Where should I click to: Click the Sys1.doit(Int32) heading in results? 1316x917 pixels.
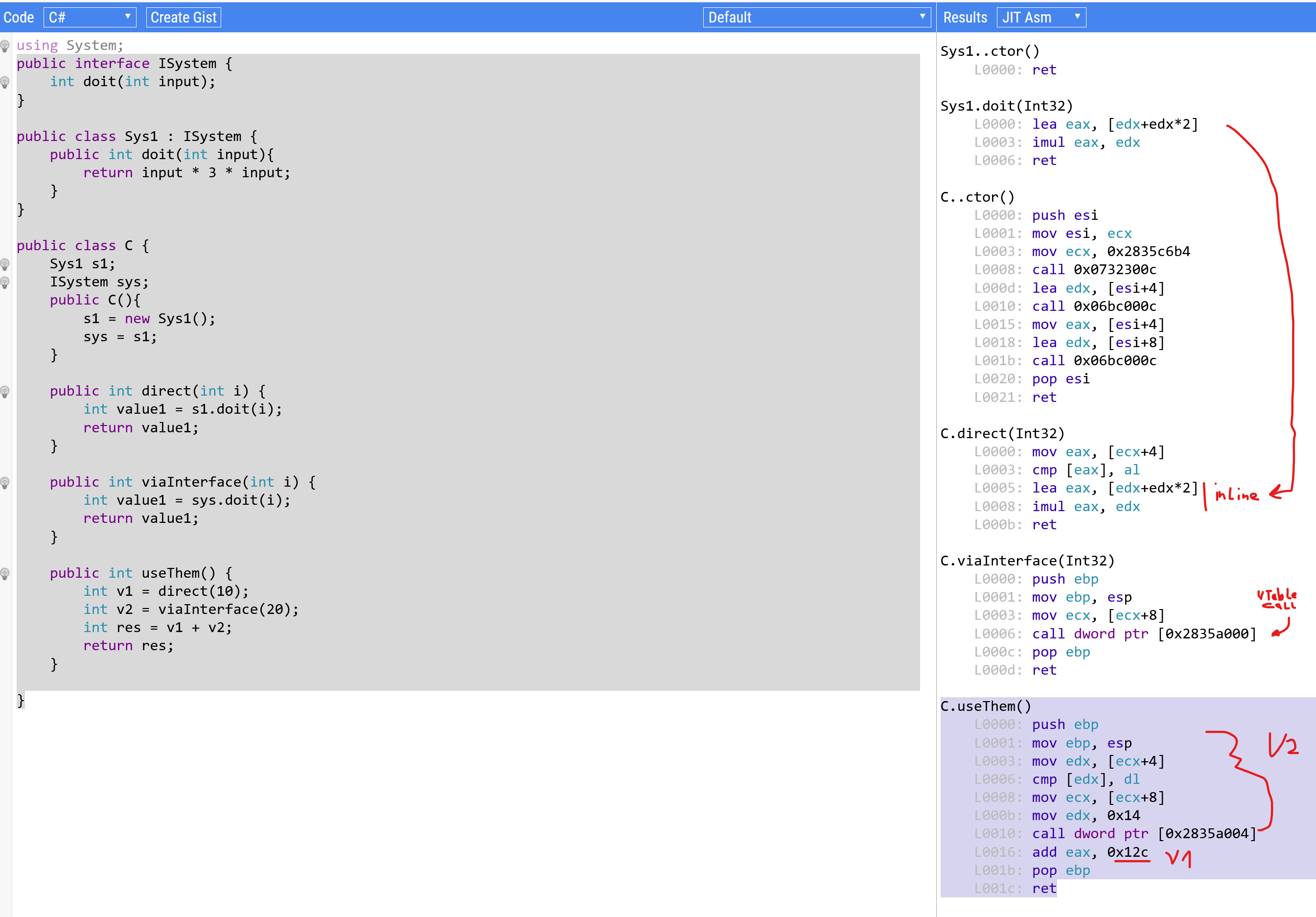(x=1006, y=106)
